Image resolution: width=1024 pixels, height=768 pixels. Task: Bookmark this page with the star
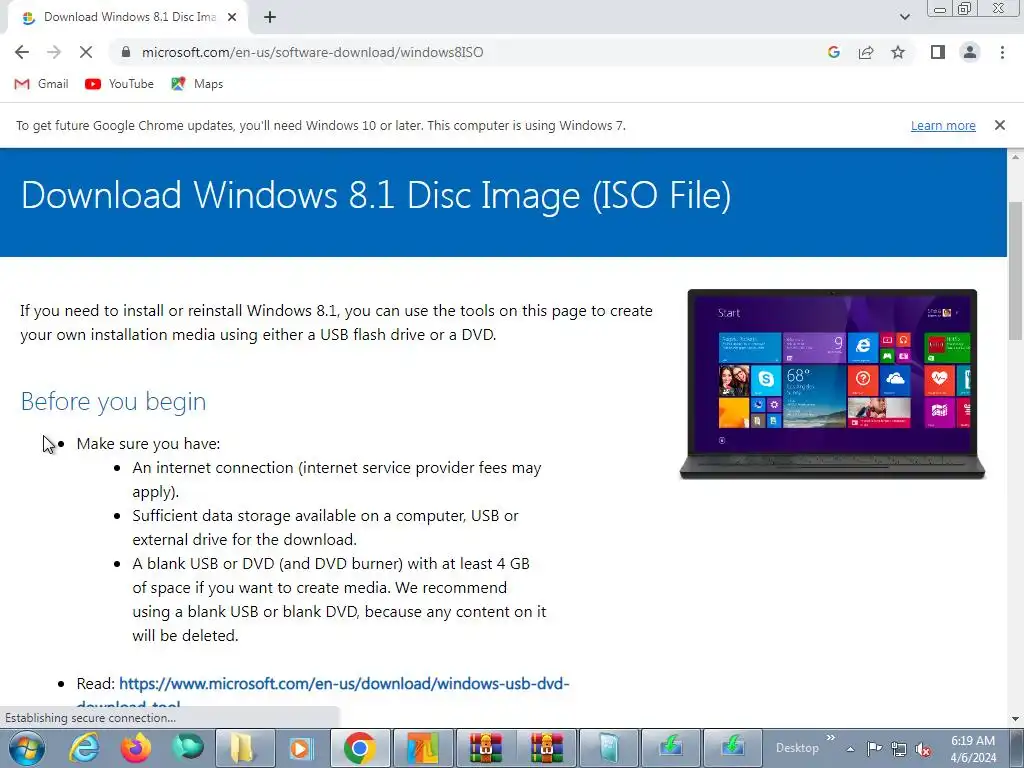(x=898, y=52)
